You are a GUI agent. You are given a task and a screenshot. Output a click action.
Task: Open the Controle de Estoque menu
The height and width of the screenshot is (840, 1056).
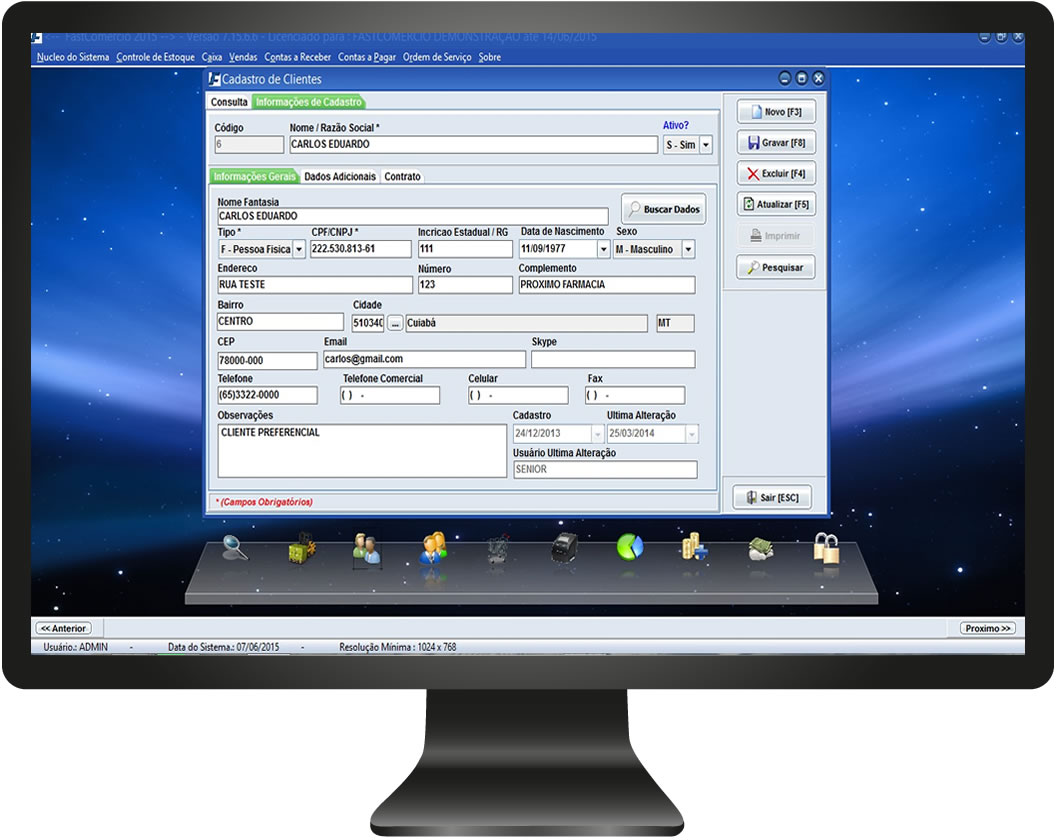pyautogui.click(x=155, y=57)
